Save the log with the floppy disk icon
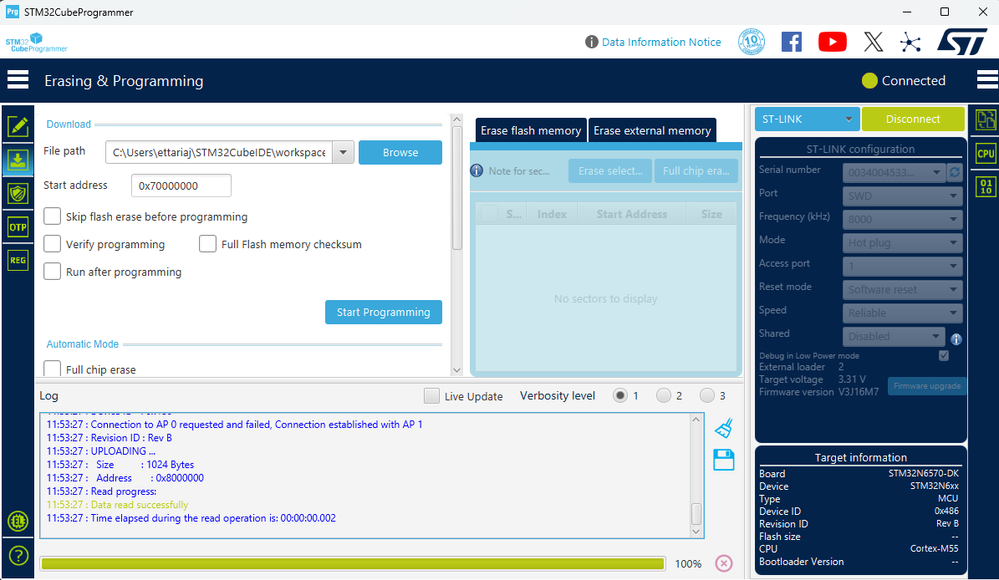The image size is (999, 580). pos(724,460)
